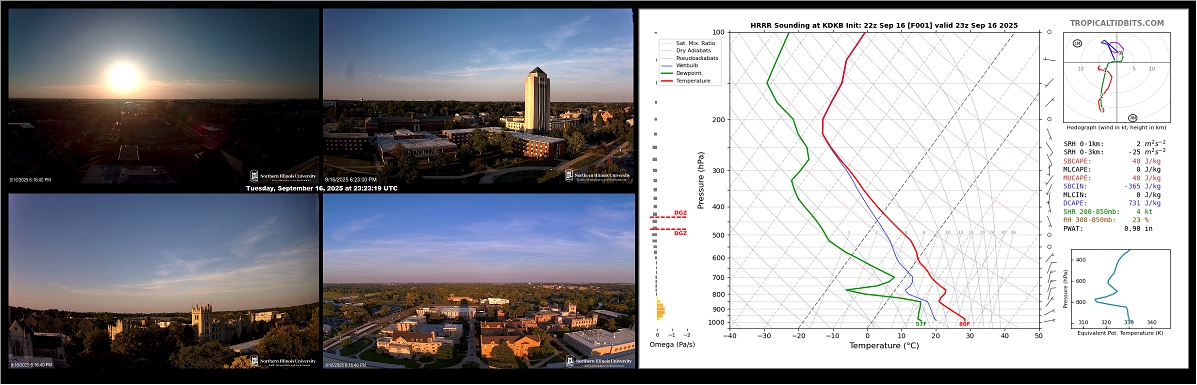
Task: Click the orange omega bars near 900 hPa
Action: [x=660, y=309]
